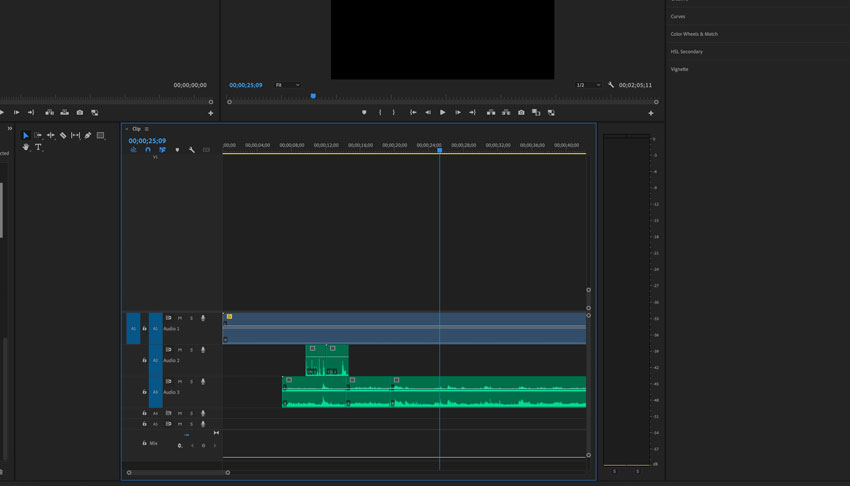The width and height of the screenshot is (850, 486).
Task: Expand the HSL Secondary section
Action: click(687, 52)
